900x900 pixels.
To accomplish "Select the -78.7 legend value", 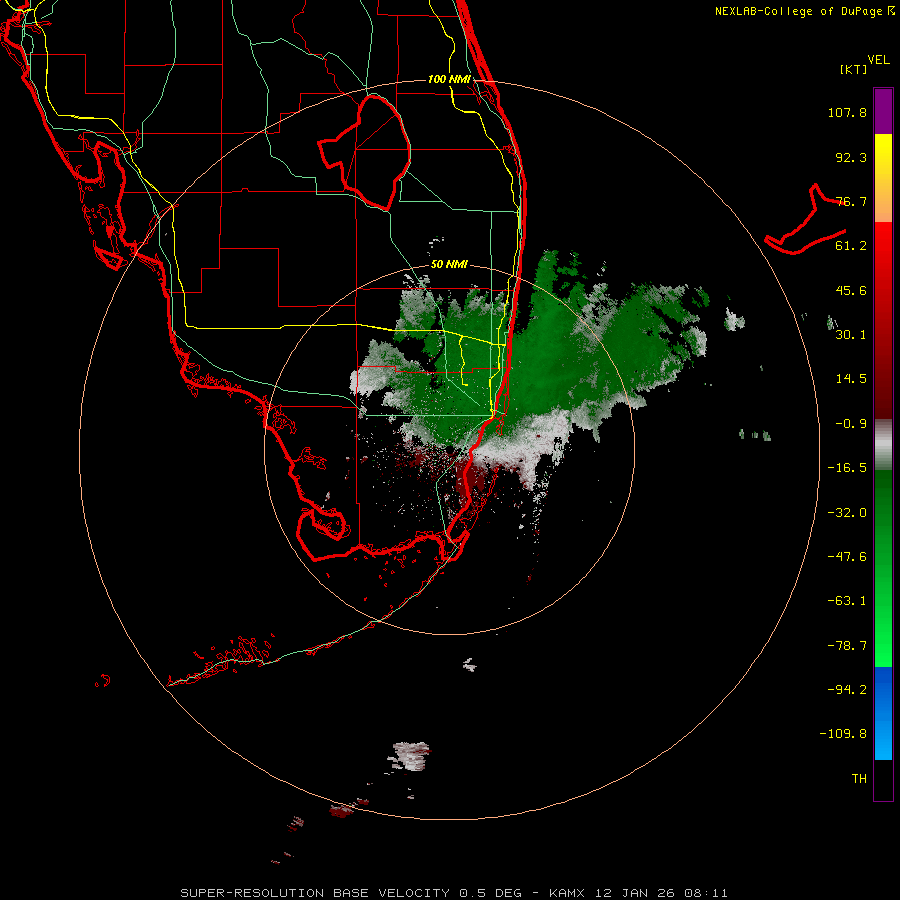I will tap(847, 646).
